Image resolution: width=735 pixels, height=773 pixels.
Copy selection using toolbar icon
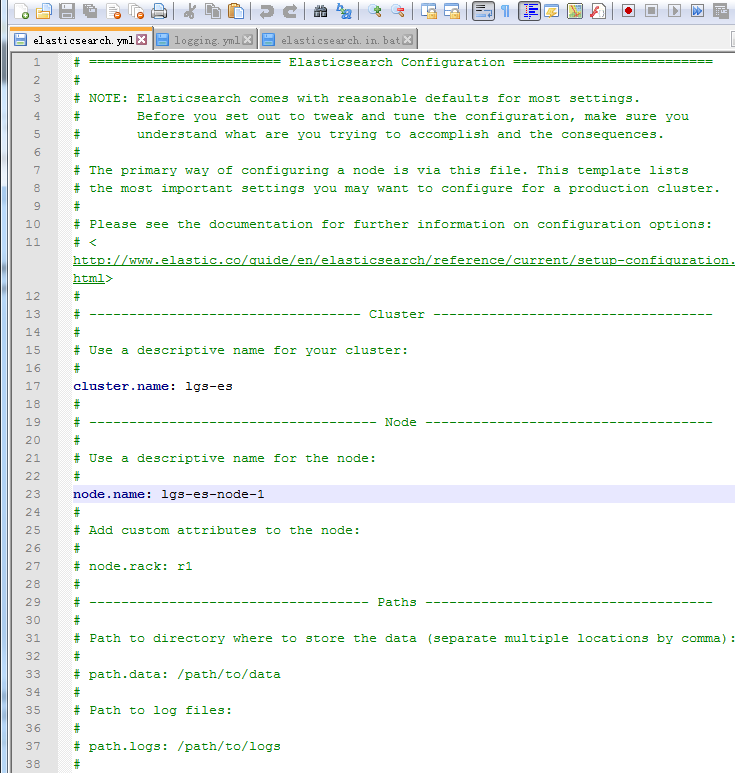pos(213,11)
